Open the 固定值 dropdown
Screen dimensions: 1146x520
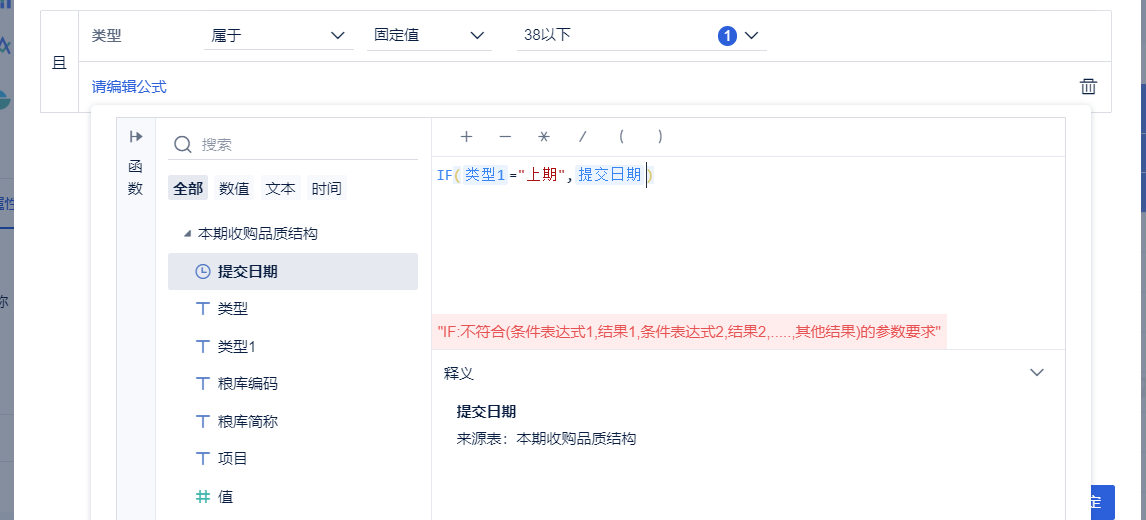coord(430,35)
